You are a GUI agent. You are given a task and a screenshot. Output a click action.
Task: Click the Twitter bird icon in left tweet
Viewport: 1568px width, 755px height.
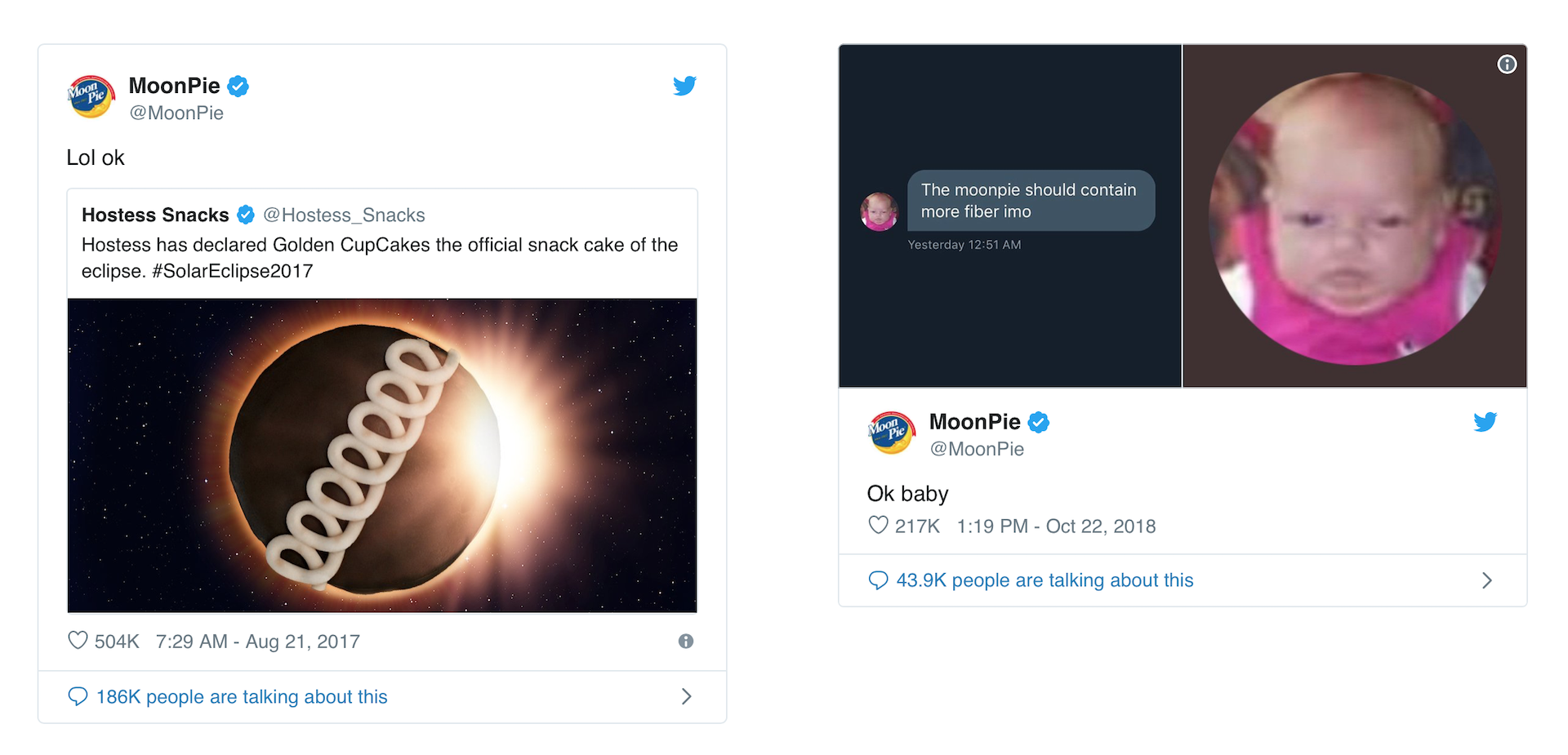[684, 86]
